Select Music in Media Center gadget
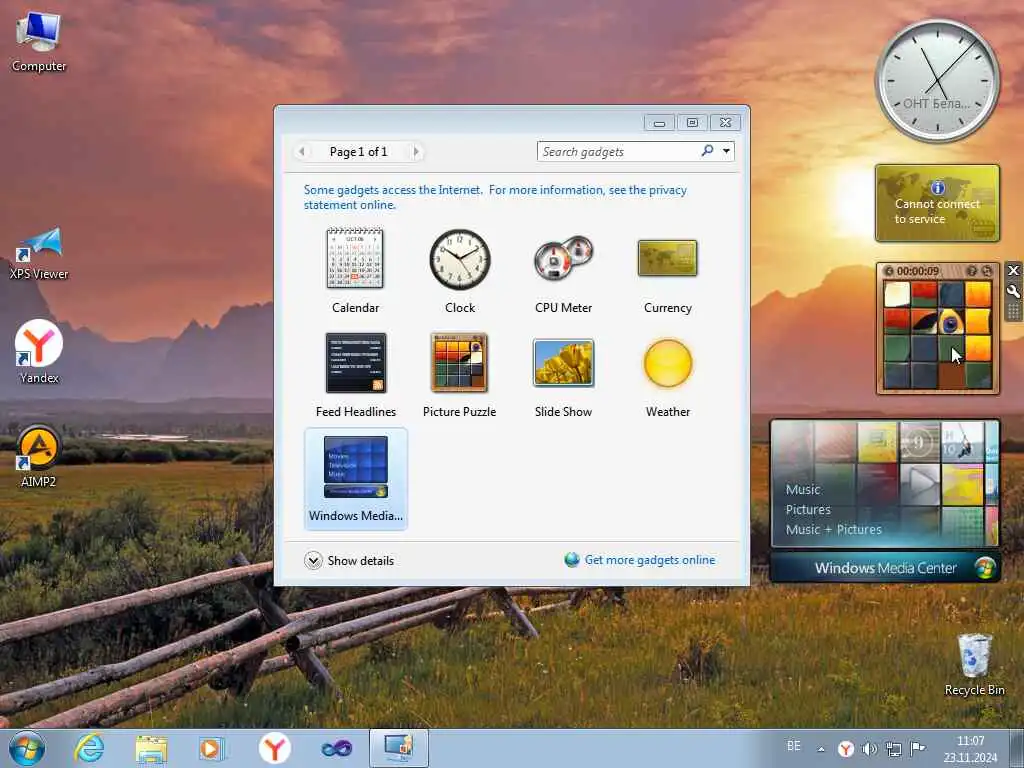1024x768 pixels. (803, 489)
